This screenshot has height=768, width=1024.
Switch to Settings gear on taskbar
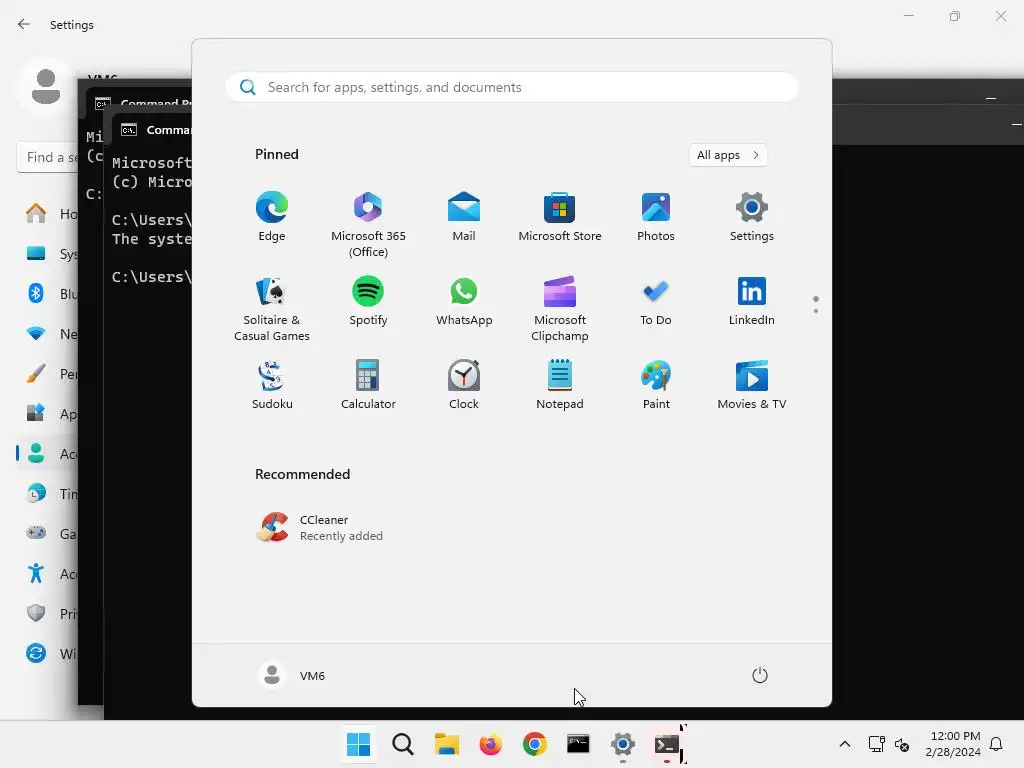[x=622, y=744]
